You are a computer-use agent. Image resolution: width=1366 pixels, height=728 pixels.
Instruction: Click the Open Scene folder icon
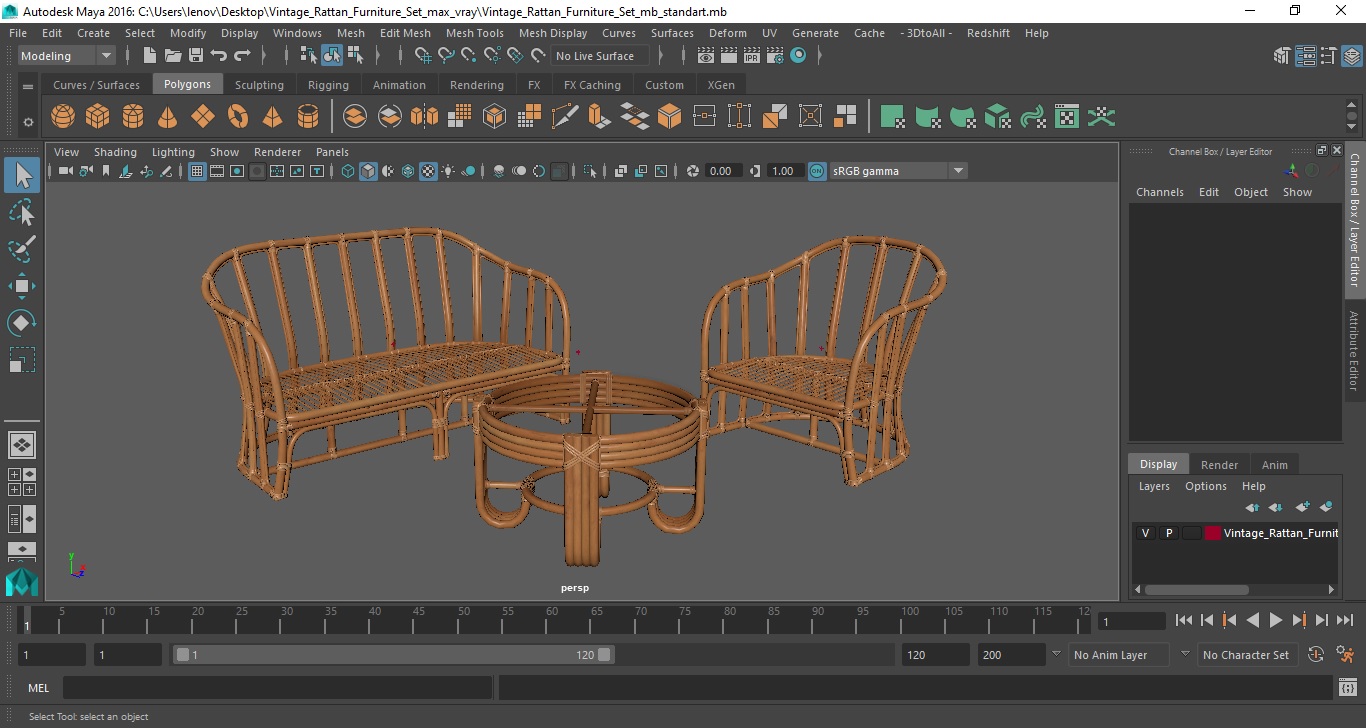click(x=173, y=56)
